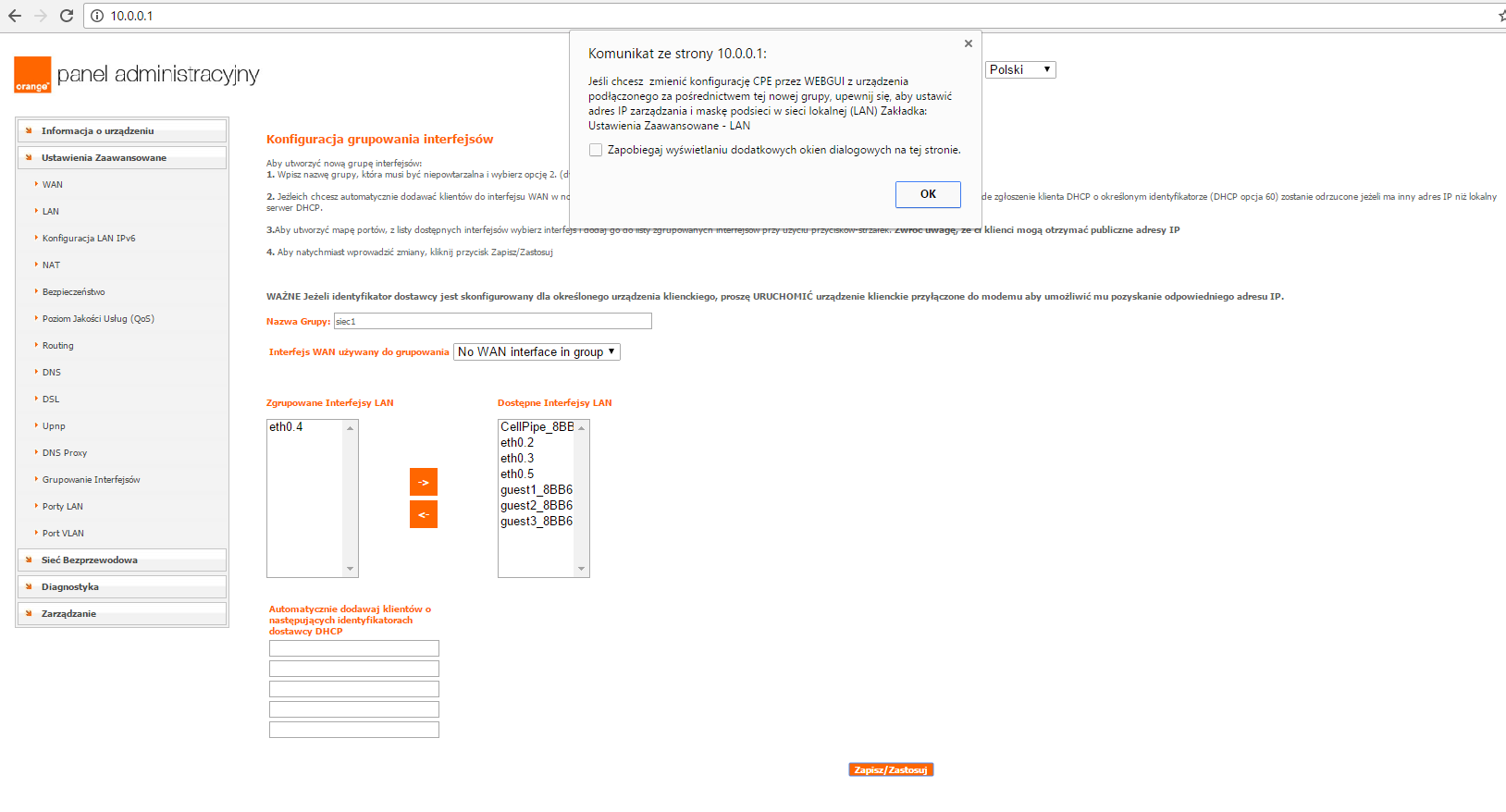Expand Sieć Bezprzewodowa section

[x=121, y=560]
